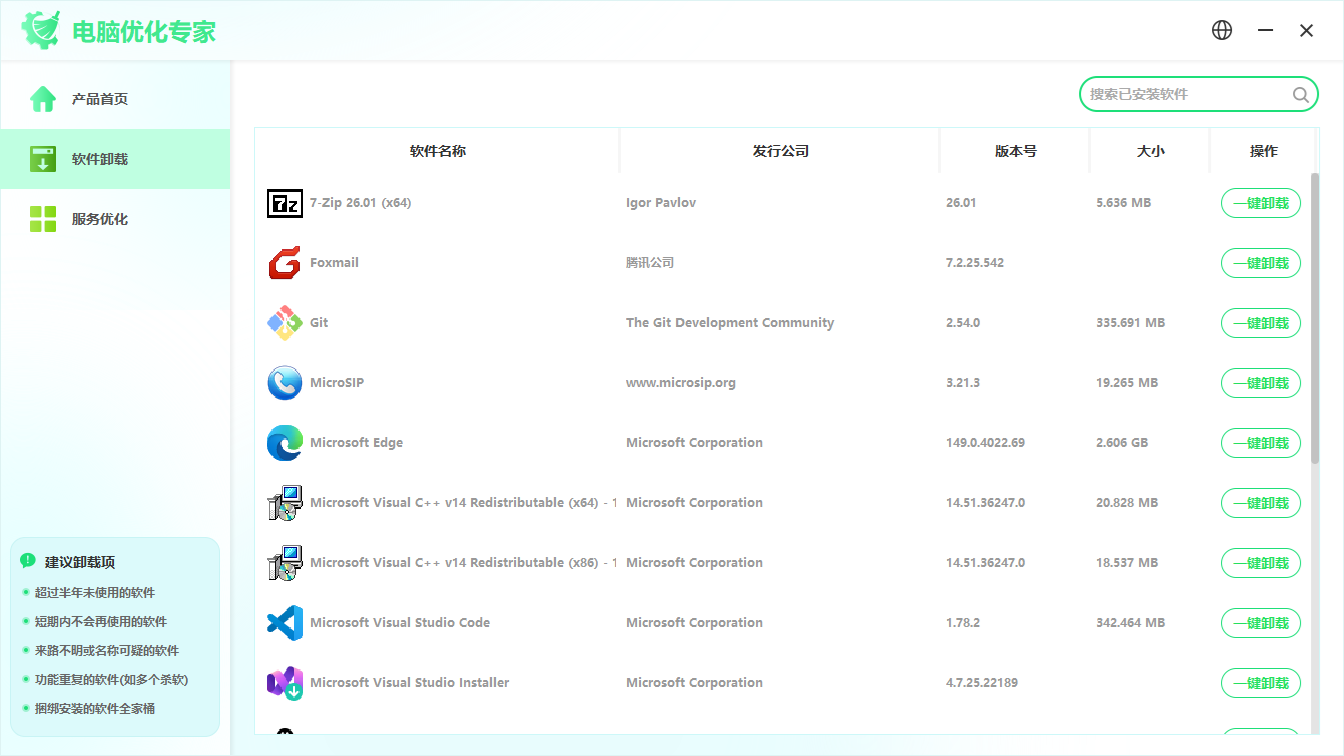Click the search magnifier icon
This screenshot has width=1344, height=756.
click(x=1300, y=94)
